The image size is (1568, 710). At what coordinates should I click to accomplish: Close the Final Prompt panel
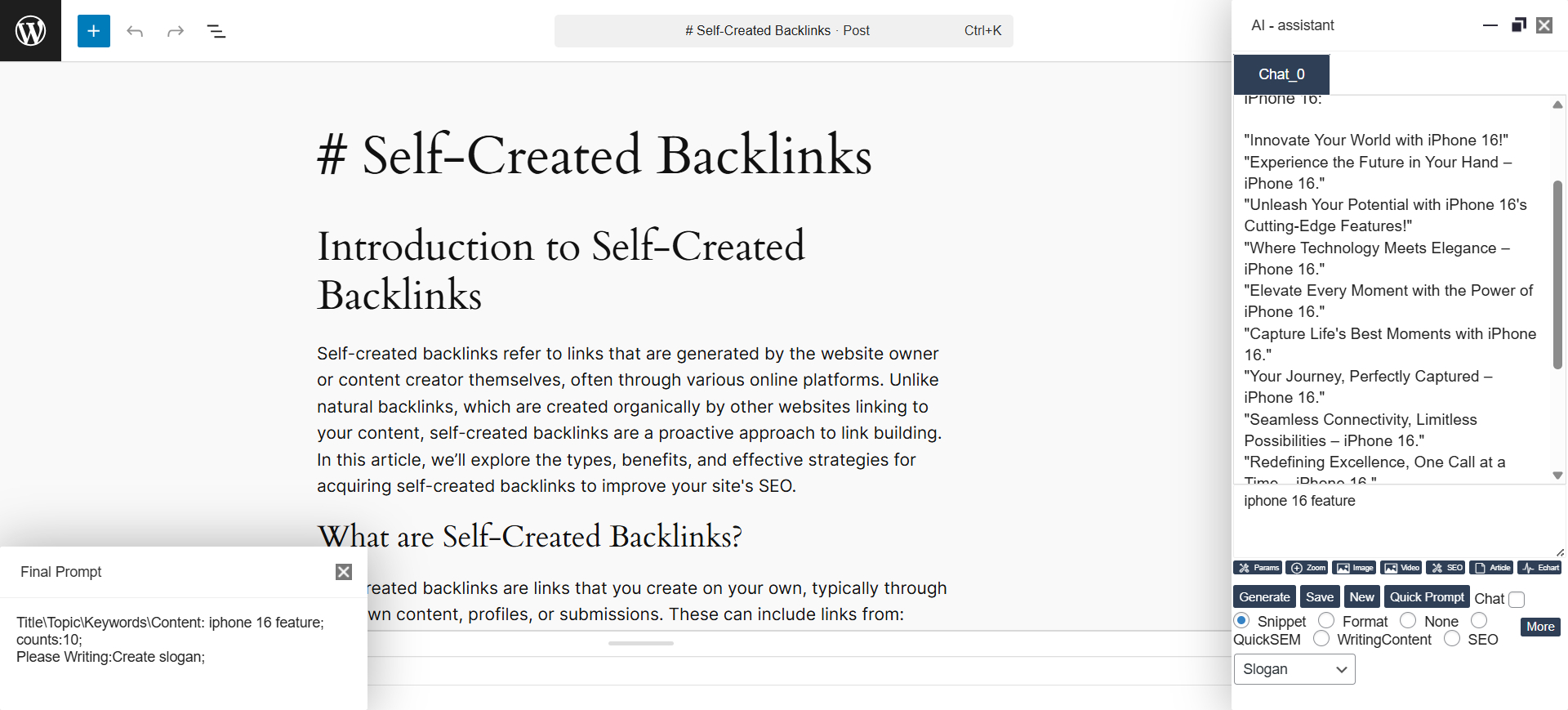344,572
